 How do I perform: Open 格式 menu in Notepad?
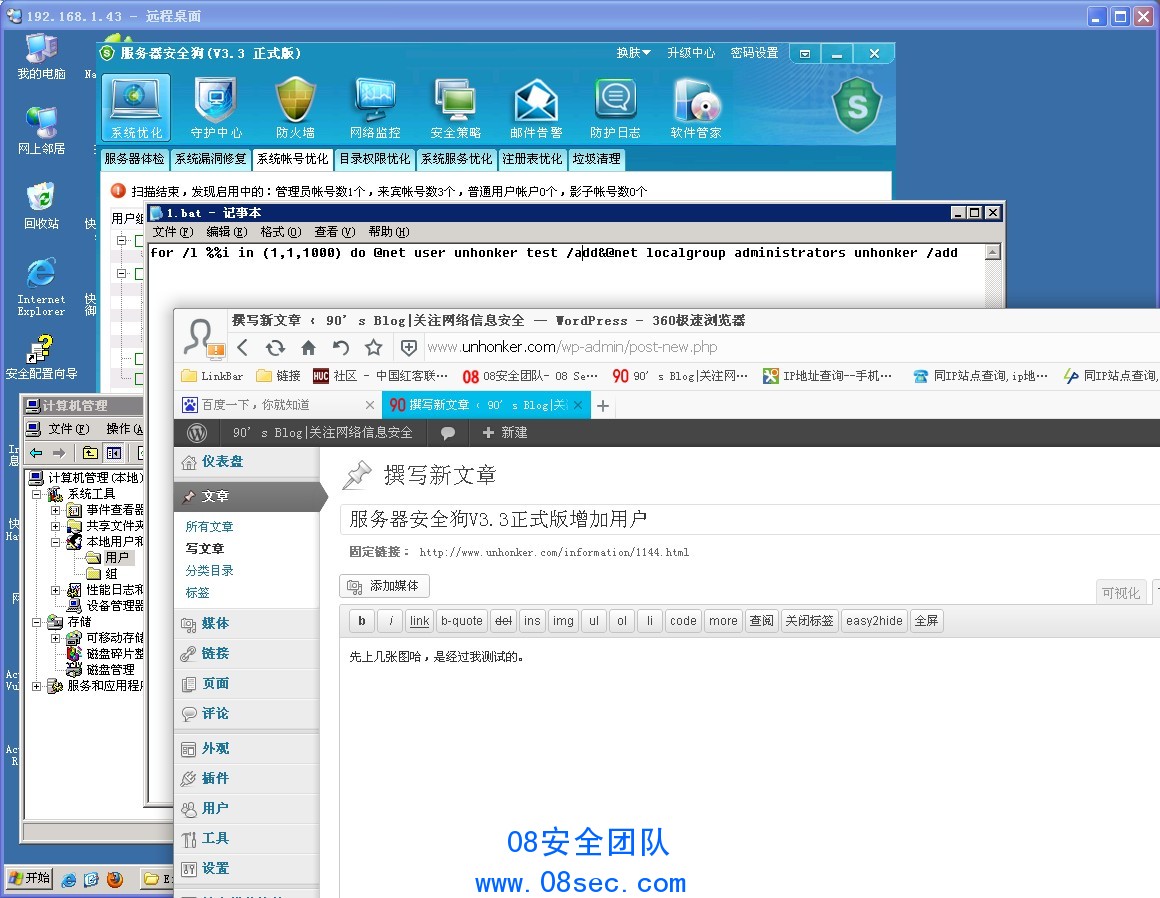click(x=280, y=232)
